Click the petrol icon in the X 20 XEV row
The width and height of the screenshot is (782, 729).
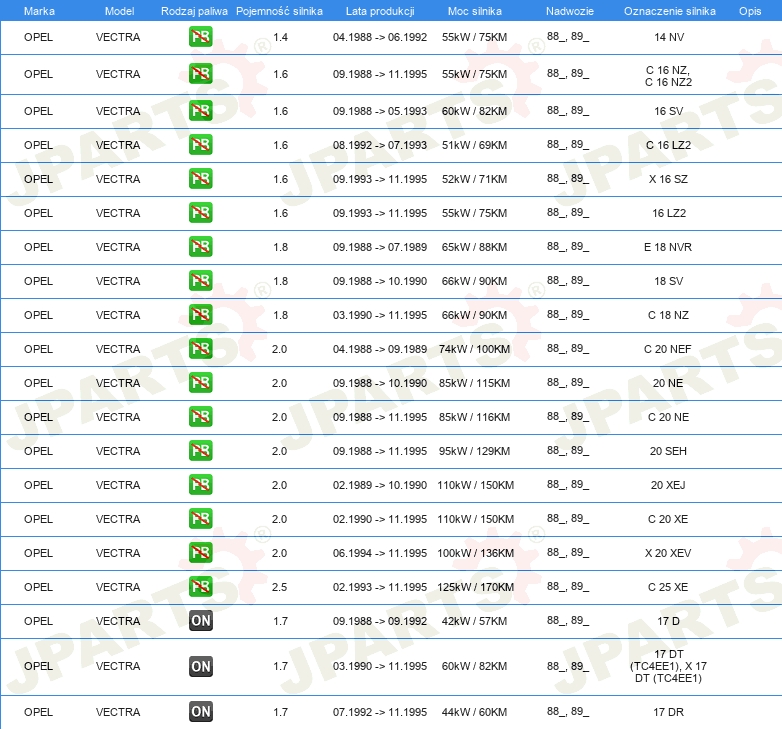click(x=200, y=552)
